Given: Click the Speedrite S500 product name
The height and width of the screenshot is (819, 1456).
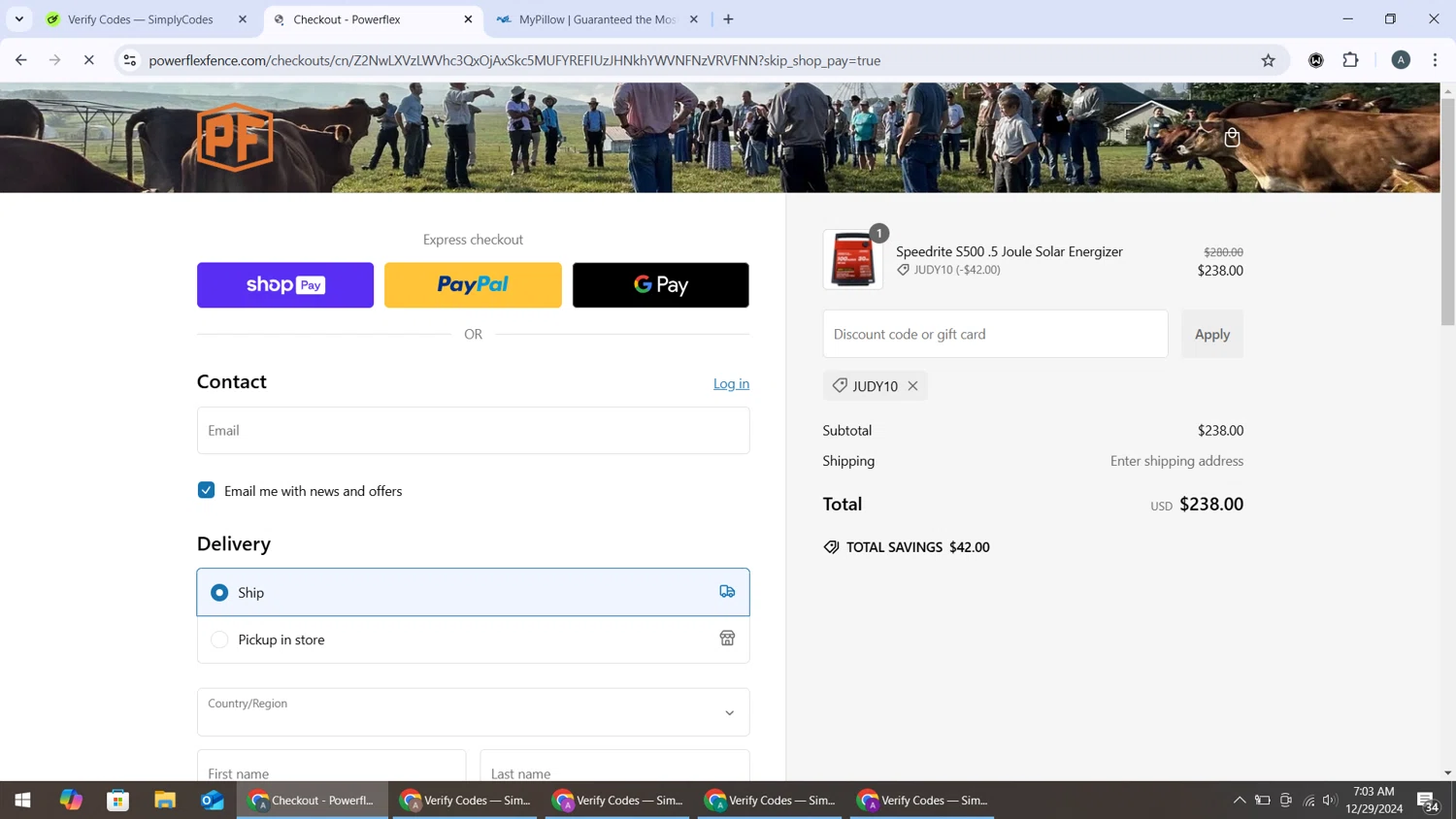Looking at the screenshot, I should (x=1009, y=251).
